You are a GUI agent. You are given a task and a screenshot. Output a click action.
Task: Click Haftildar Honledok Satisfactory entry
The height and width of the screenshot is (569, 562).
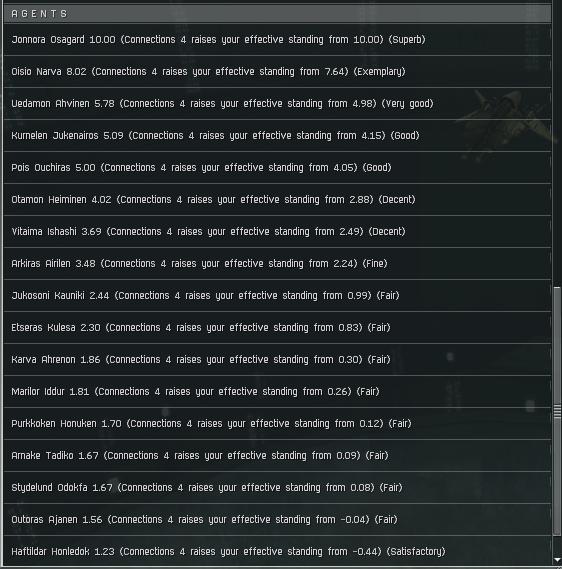click(x=278, y=551)
